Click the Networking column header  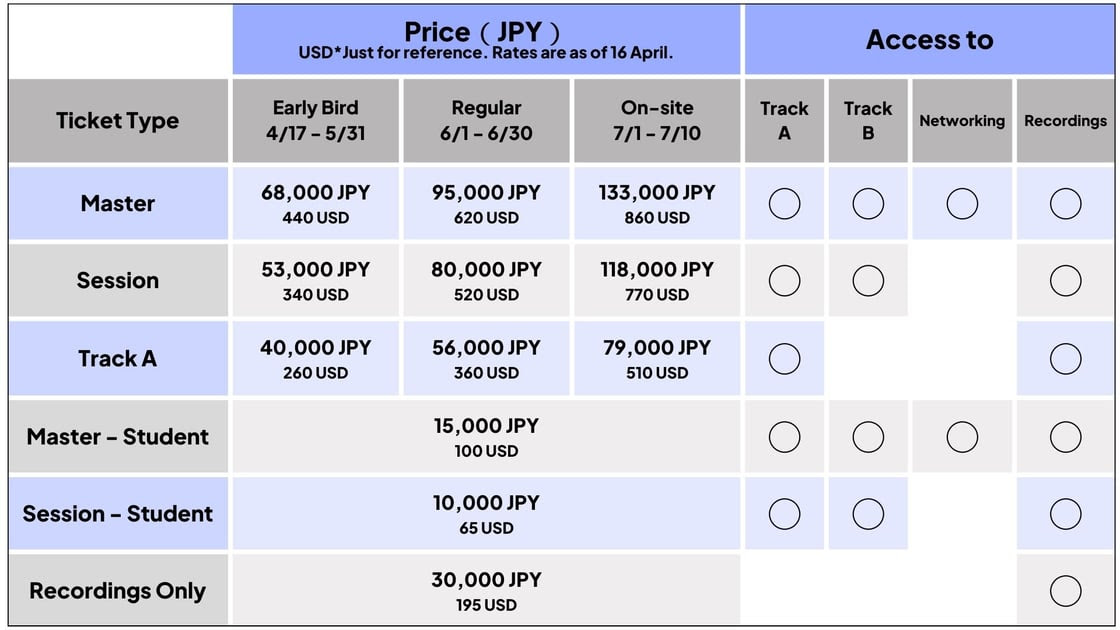coord(962,121)
